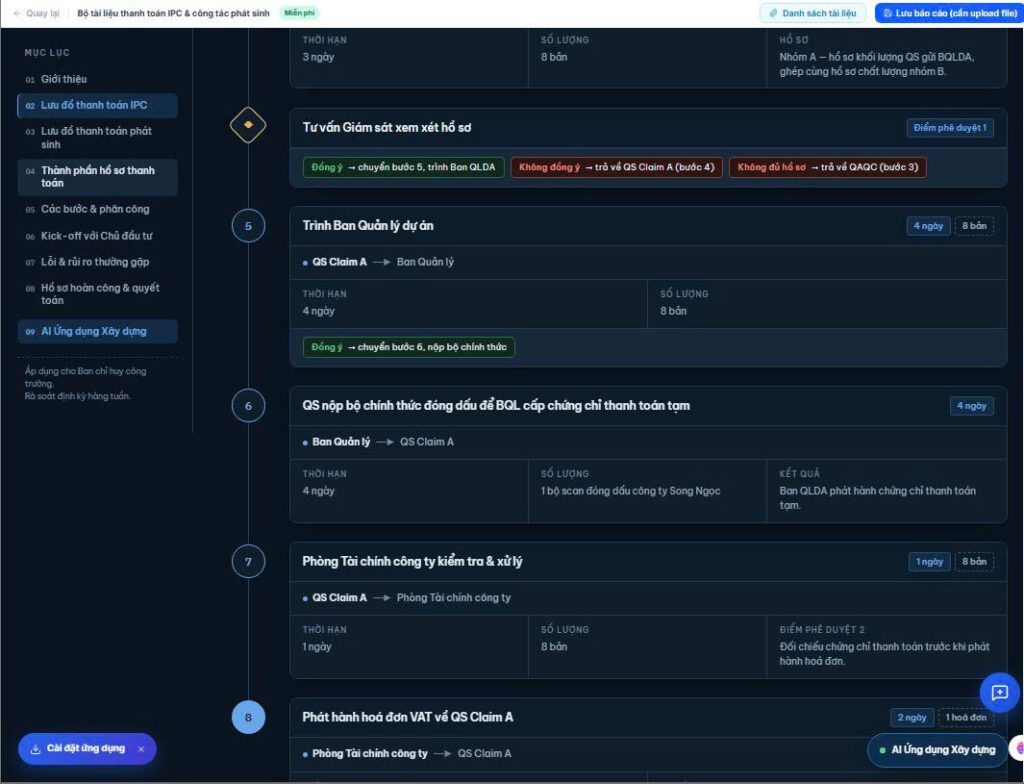Image resolution: width=1024 pixels, height=784 pixels.
Task: Jump to Các bước & phân công
Action: click(95, 209)
